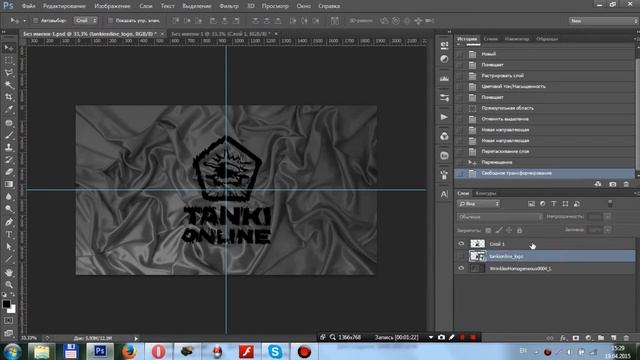Filter layers by type T icon
Viewport: 640px width, 360px height.
554,204
